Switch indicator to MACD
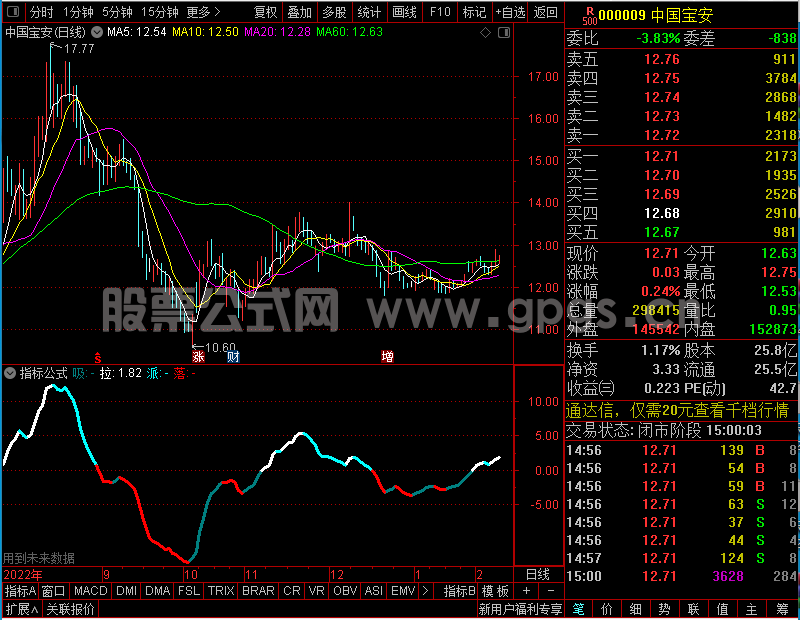800x620 pixels. 90,591
